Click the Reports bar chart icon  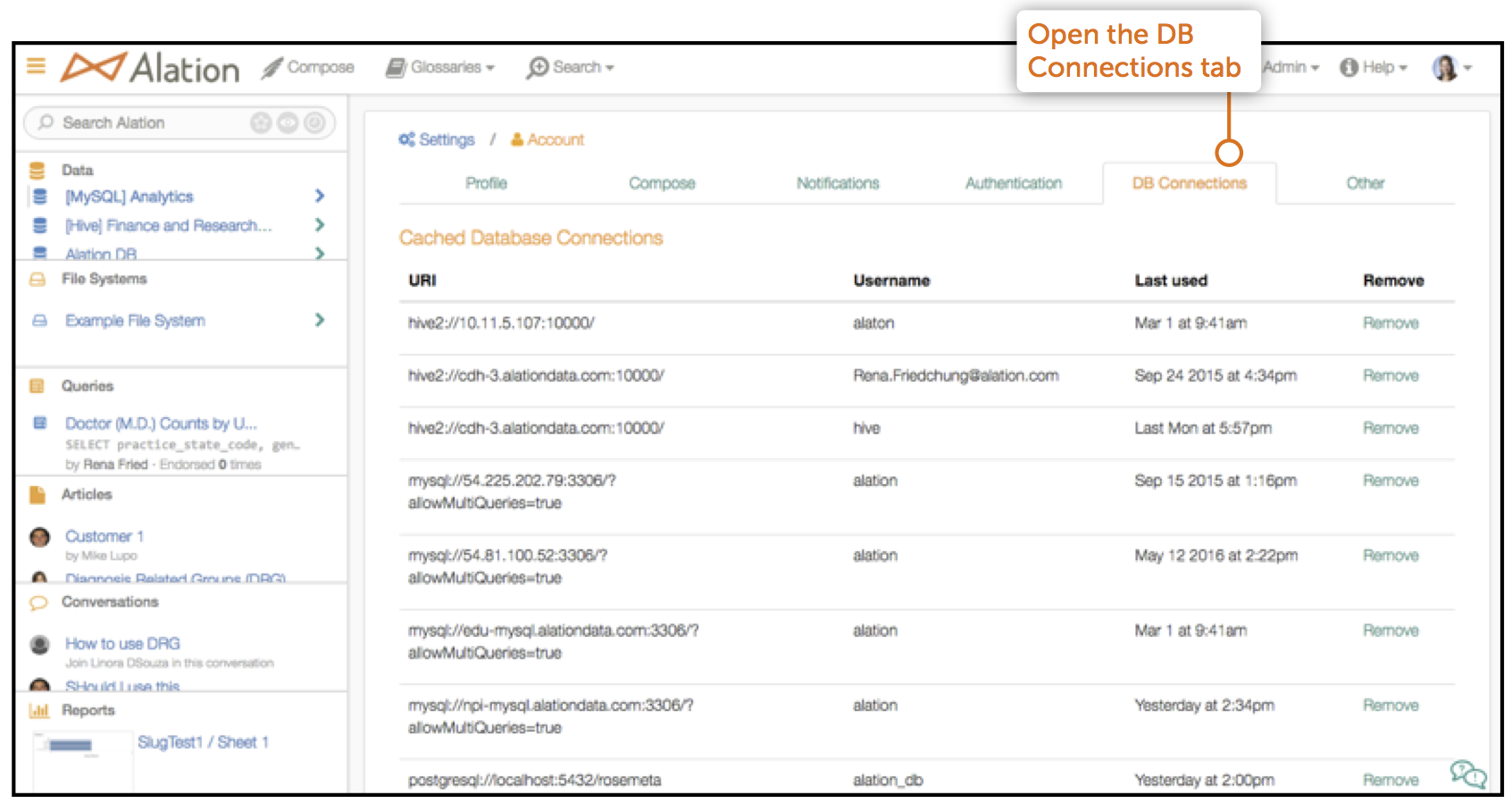(38, 711)
